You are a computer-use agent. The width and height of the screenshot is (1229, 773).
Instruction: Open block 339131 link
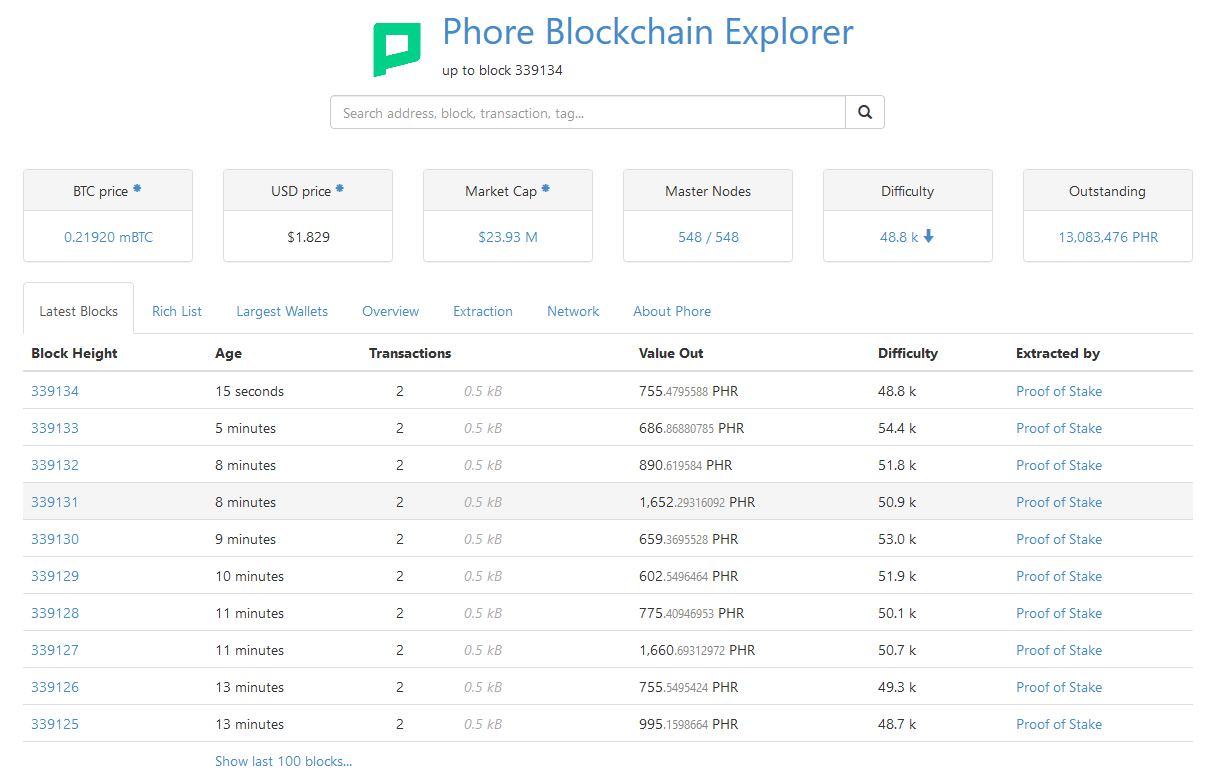[x=55, y=502]
